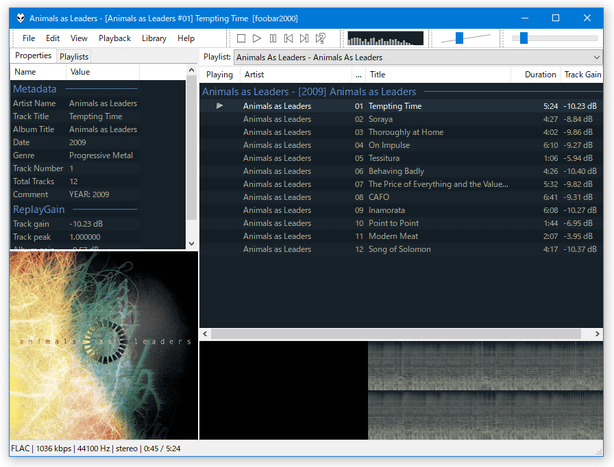Skip to previous track icon
Image resolution: width=614 pixels, height=467 pixels.
click(x=289, y=38)
